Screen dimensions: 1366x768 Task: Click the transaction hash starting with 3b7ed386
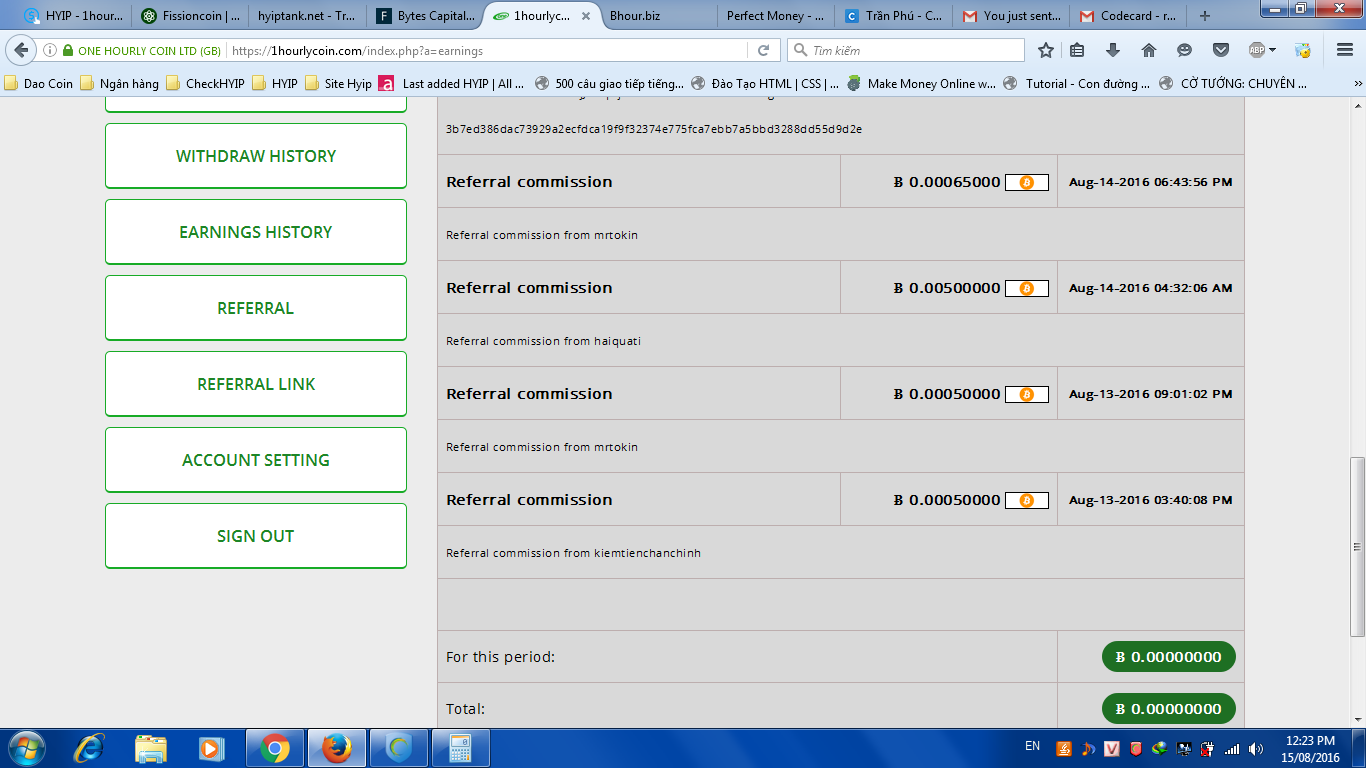654,129
